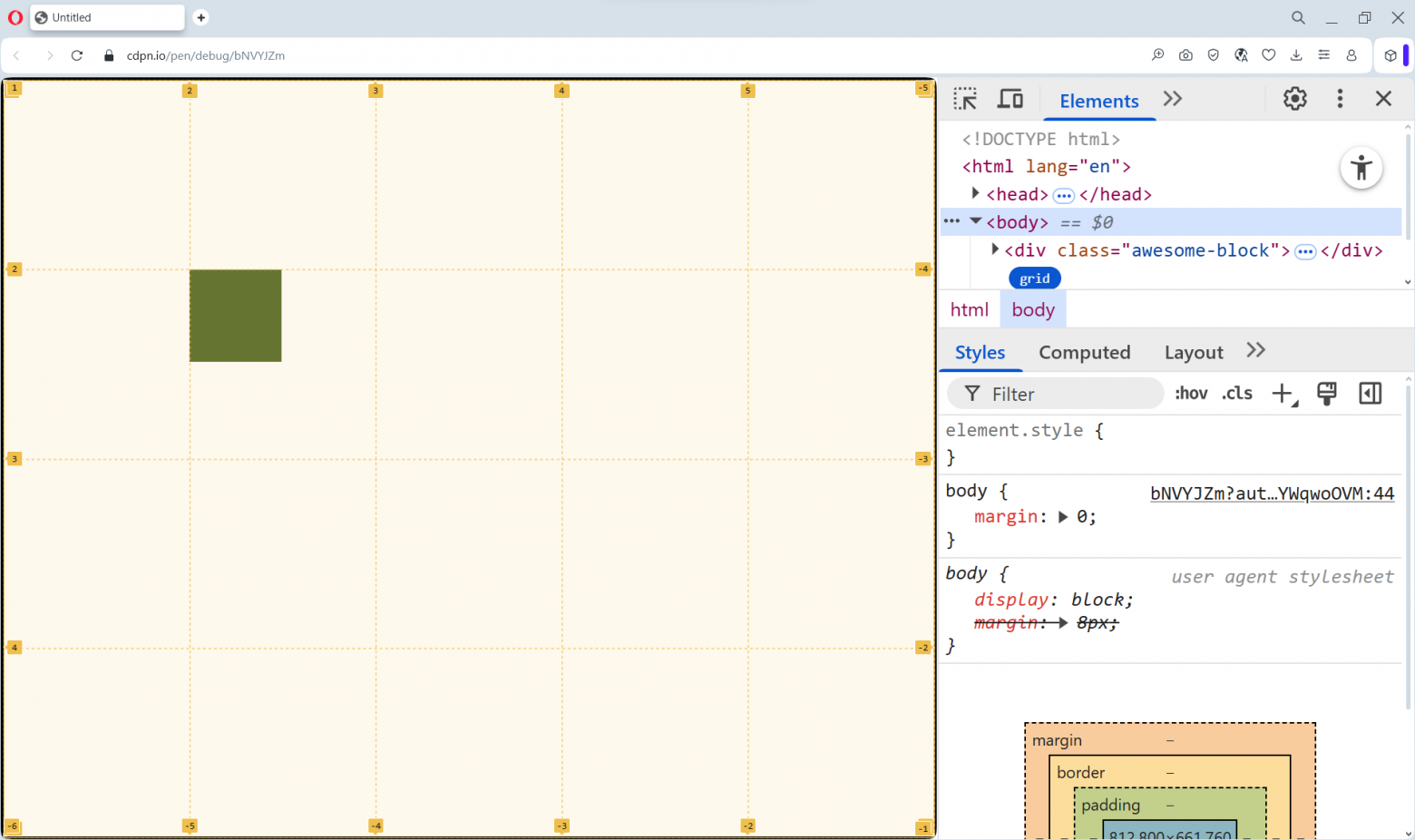
Task: Open the page translate icon
Action: 1241,55
